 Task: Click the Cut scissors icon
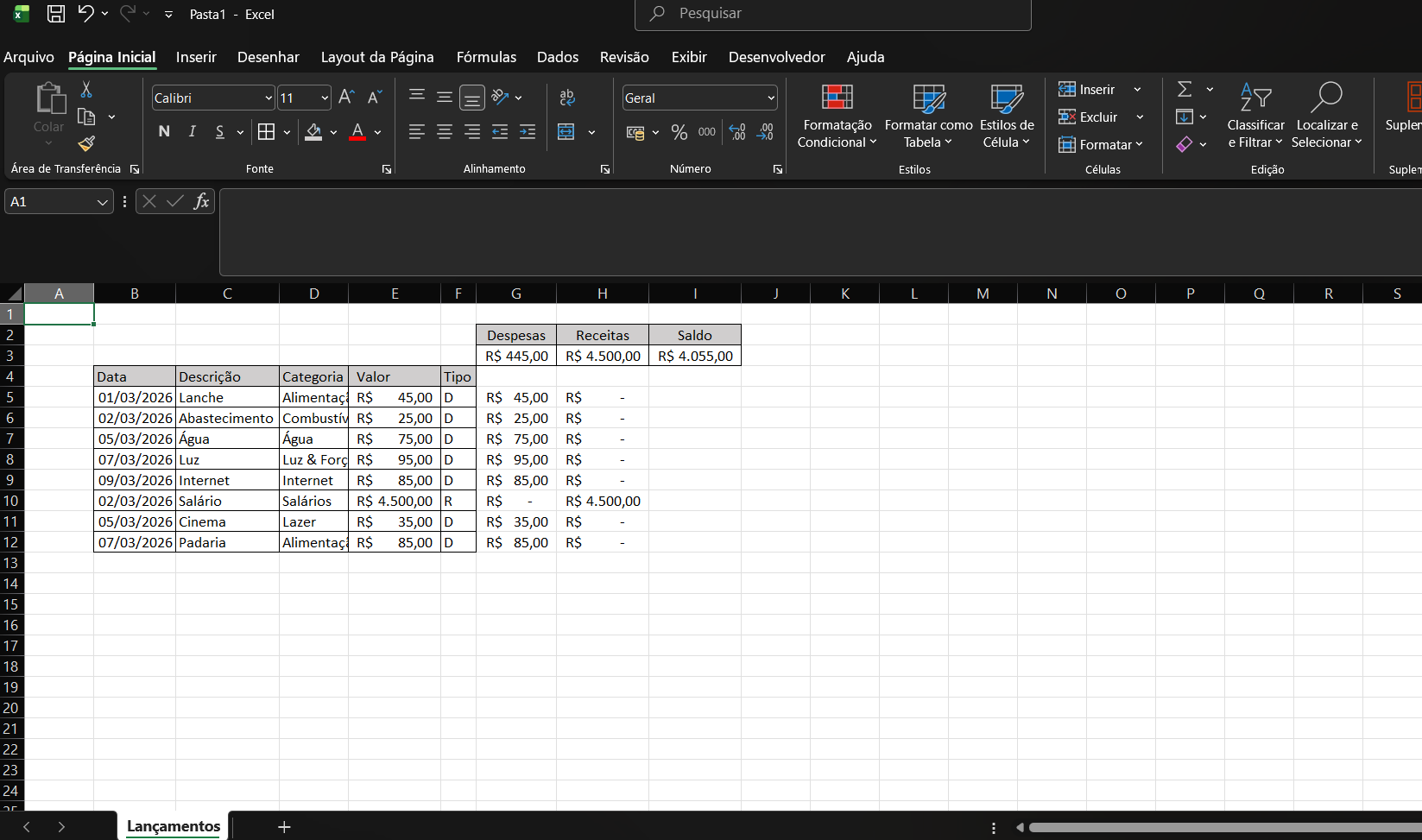pyautogui.click(x=86, y=89)
